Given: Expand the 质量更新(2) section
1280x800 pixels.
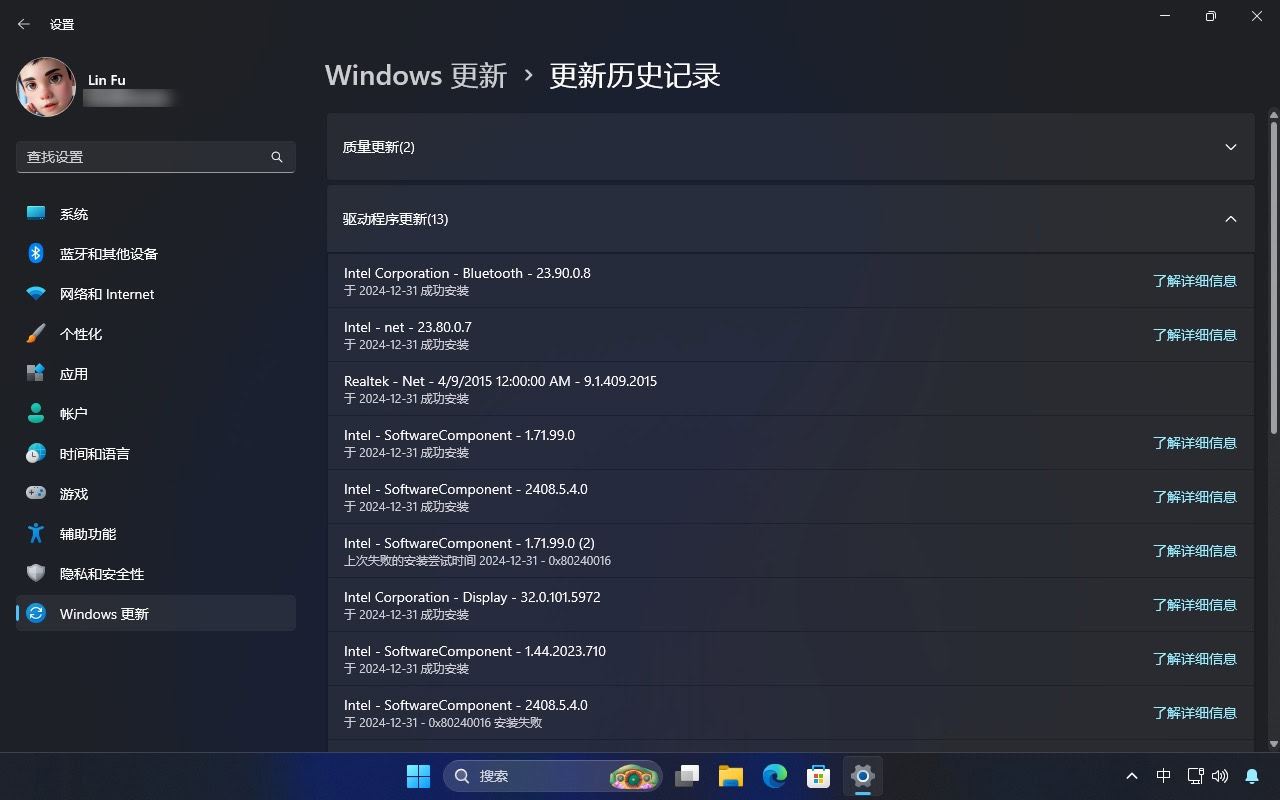Looking at the screenshot, I should click(790, 147).
